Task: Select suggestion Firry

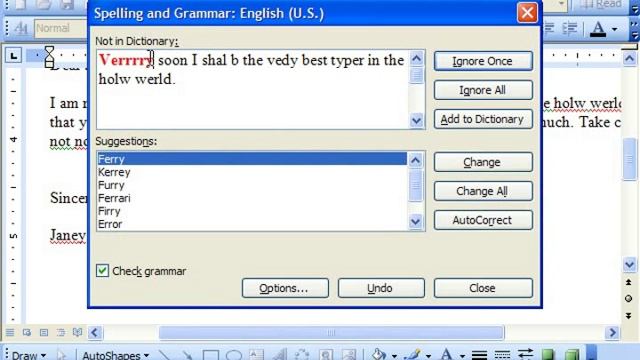Action: [x=252, y=211]
